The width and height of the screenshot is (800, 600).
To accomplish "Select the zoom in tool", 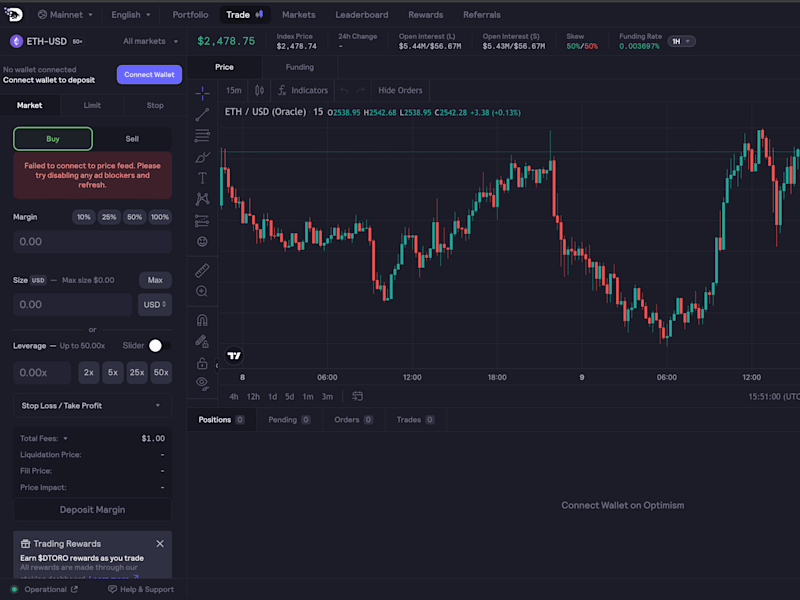I will 202,291.
